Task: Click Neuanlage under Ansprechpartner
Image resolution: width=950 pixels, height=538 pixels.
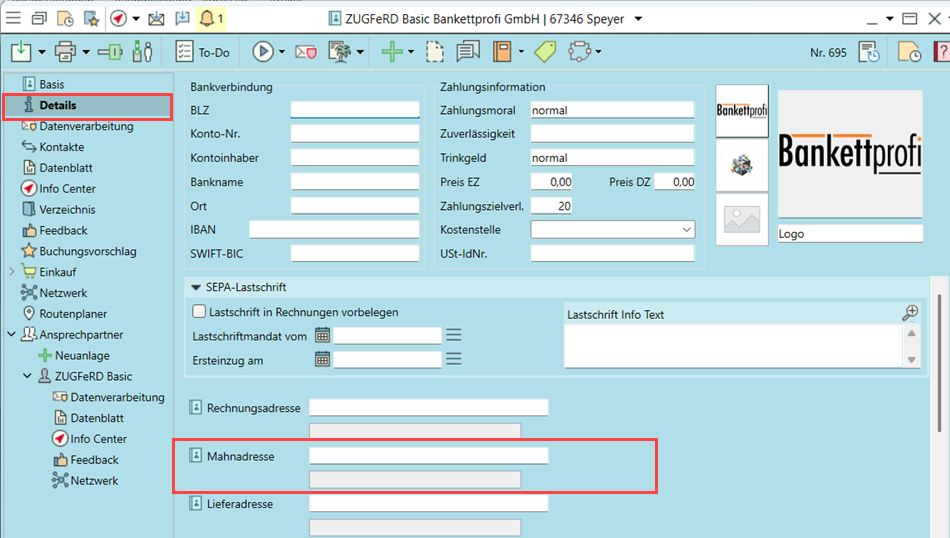Action: [x=82, y=356]
